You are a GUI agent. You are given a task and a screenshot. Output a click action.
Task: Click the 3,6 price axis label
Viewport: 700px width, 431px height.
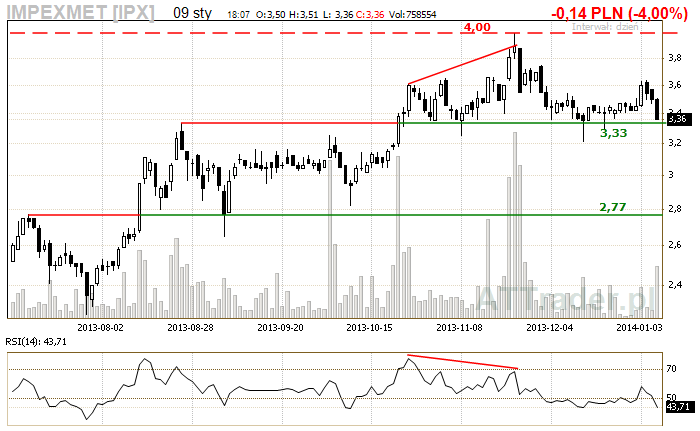point(675,85)
